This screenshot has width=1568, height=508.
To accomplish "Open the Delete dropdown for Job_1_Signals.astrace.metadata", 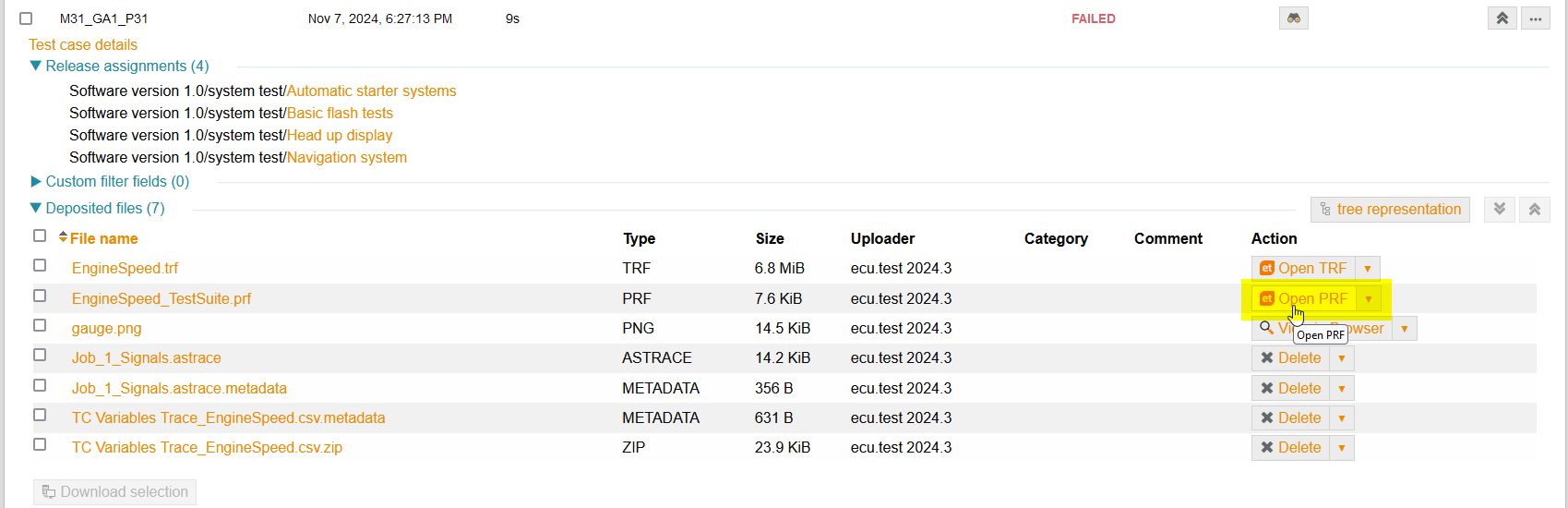I will [x=1342, y=389].
